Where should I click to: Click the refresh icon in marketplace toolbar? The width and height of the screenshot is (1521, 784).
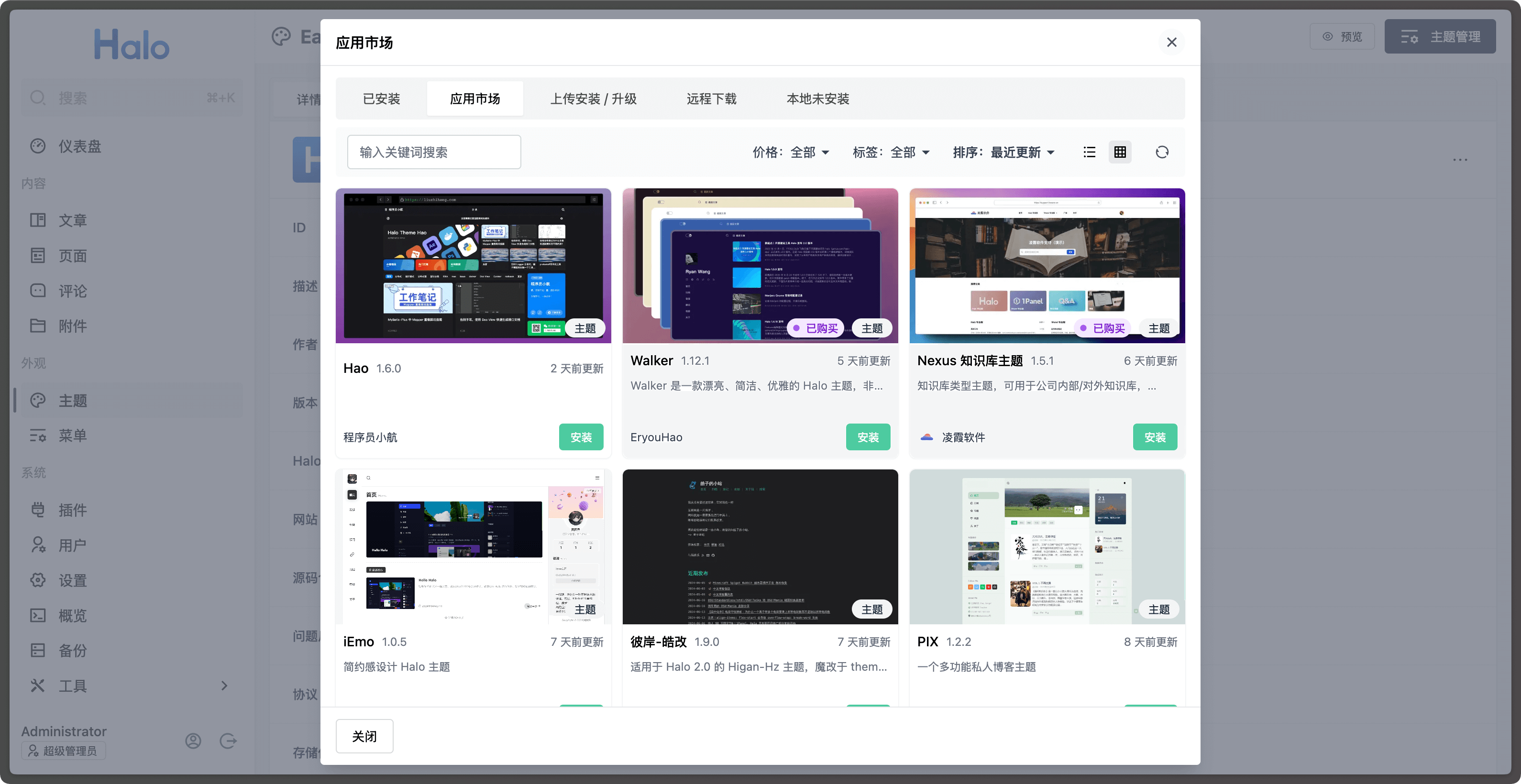[1161, 152]
